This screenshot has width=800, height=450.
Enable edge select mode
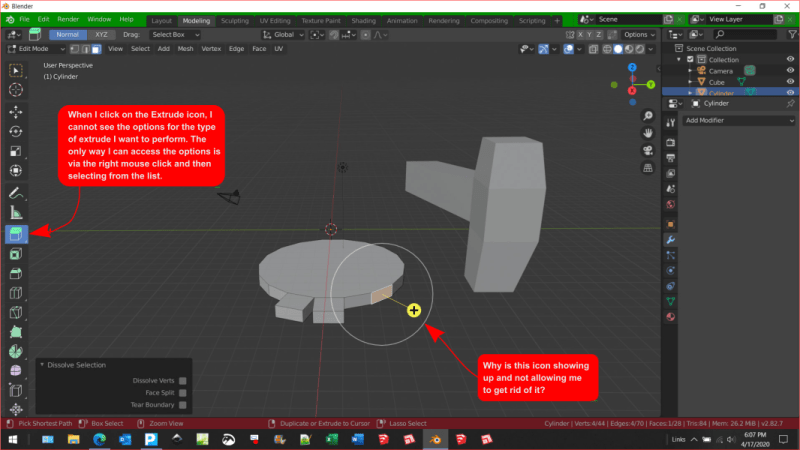(86, 49)
